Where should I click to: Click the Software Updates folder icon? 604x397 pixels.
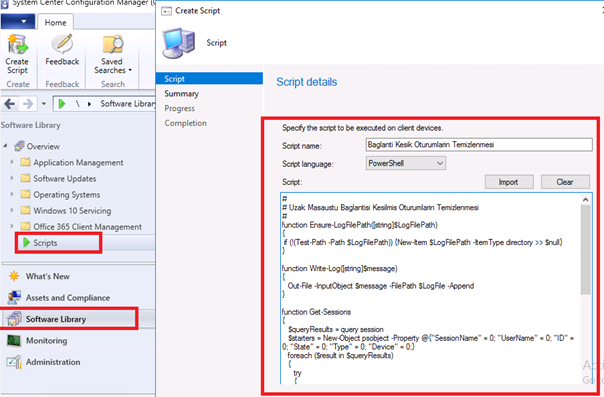pos(25,178)
